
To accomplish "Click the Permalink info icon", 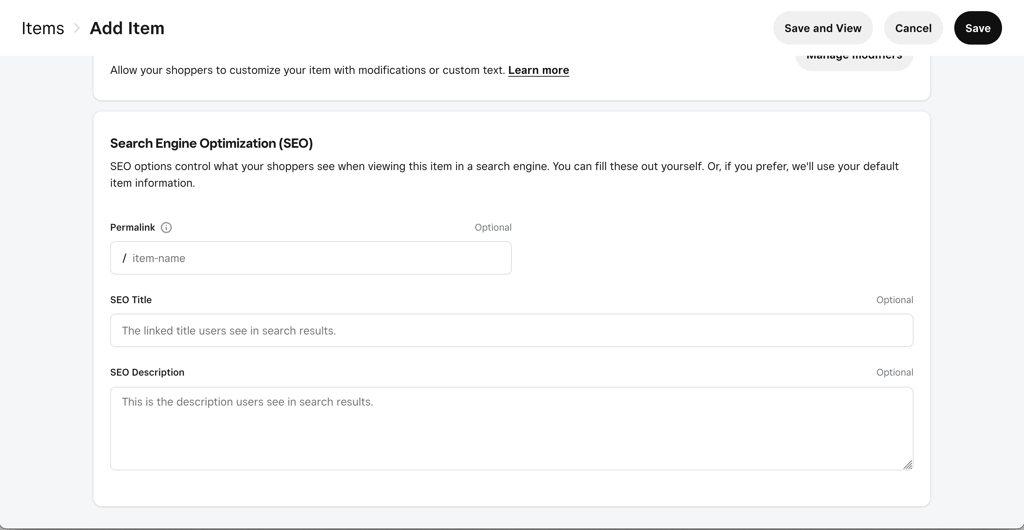I will tap(167, 228).
